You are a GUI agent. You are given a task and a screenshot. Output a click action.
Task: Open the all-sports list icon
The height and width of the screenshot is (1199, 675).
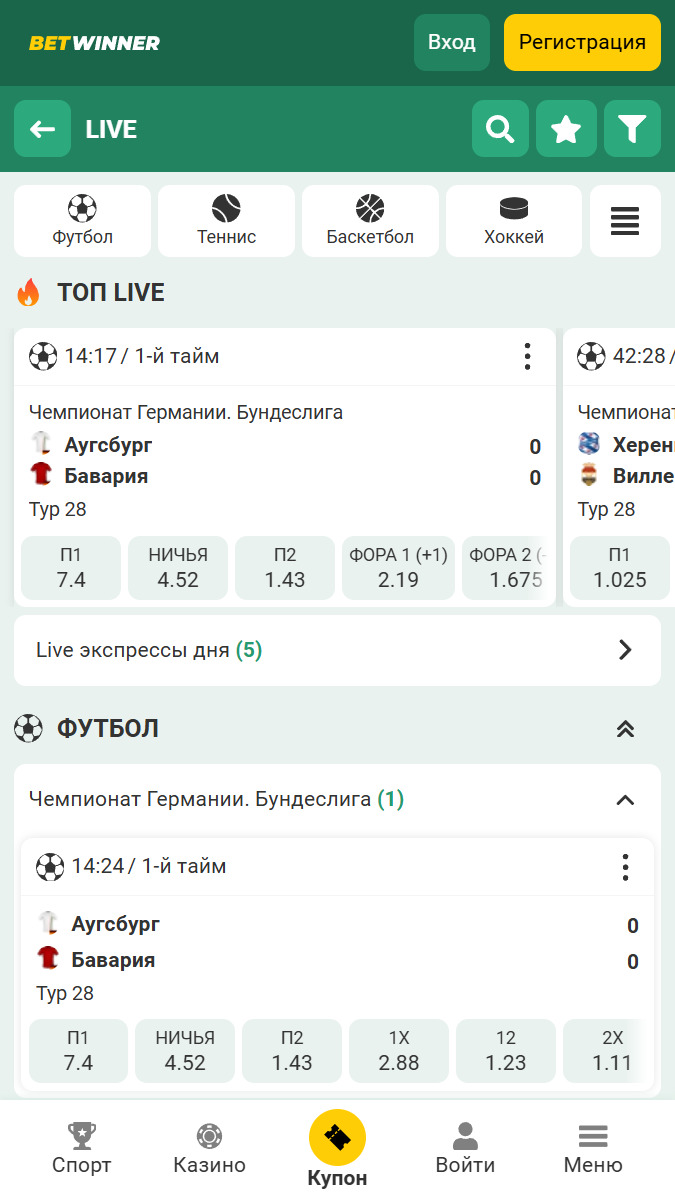point(625,221)
